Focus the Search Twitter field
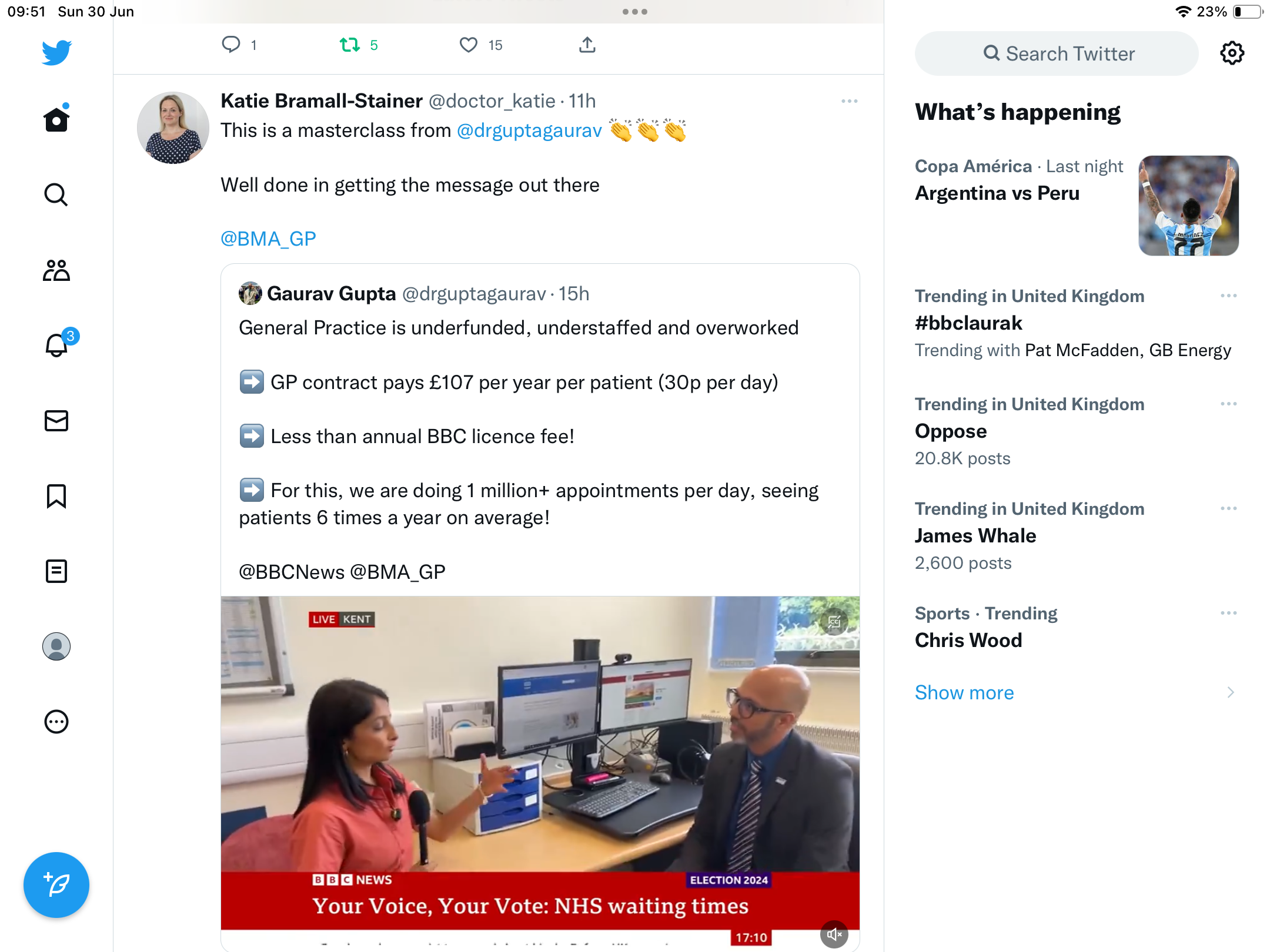 (x=1057, y=53)
